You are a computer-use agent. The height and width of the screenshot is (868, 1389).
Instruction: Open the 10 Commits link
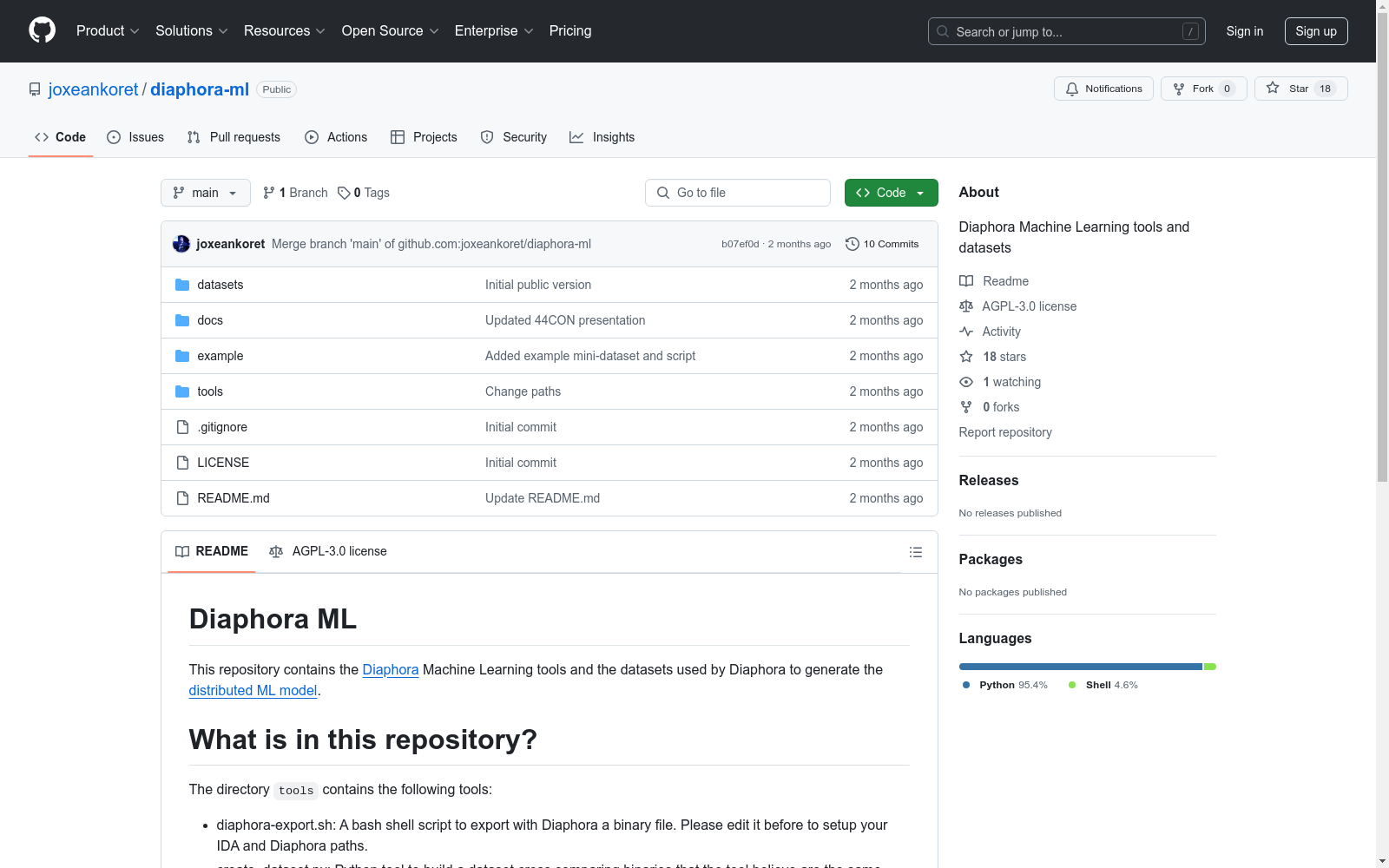(x=882, y=244)
